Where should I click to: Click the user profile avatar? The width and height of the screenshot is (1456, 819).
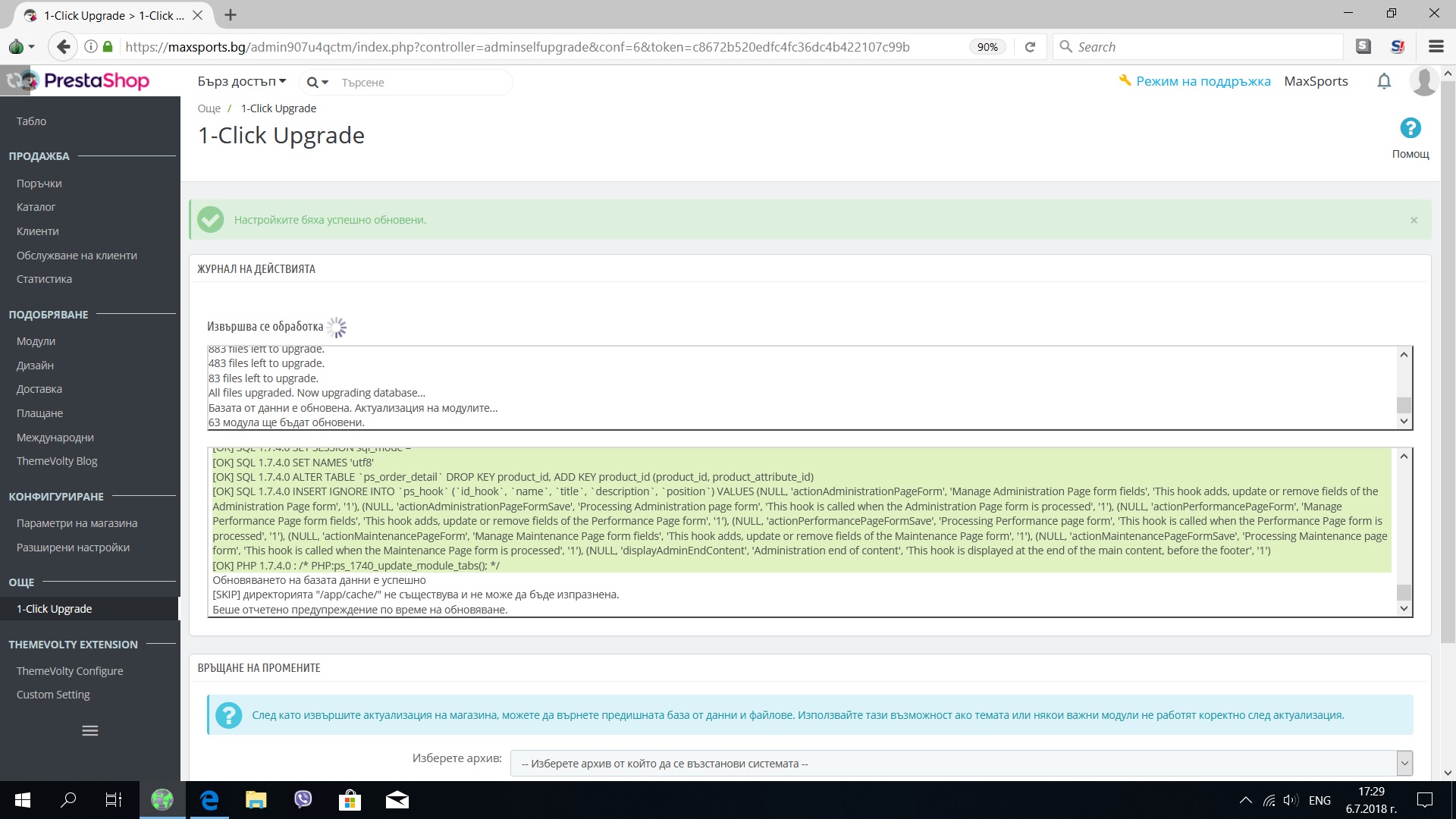coord(1423,81)
